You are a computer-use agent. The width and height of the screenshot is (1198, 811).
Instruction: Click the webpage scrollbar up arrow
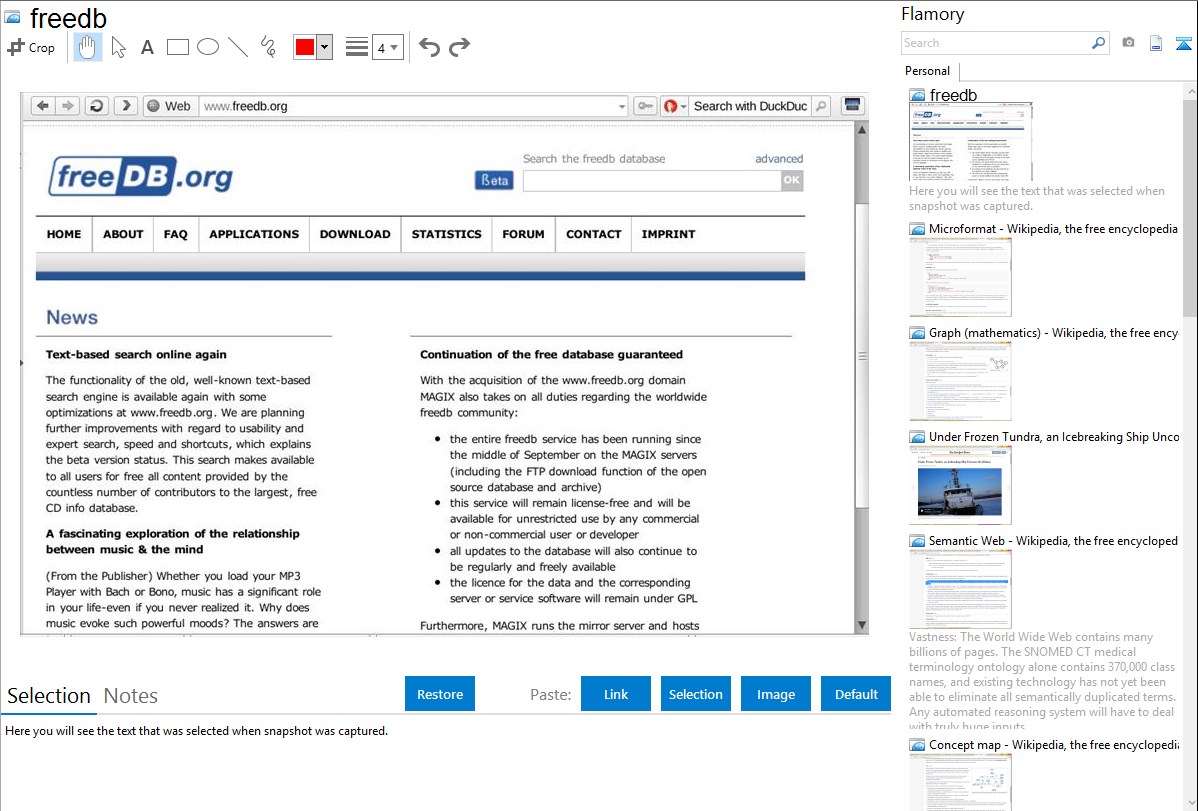tap(862, 130)
